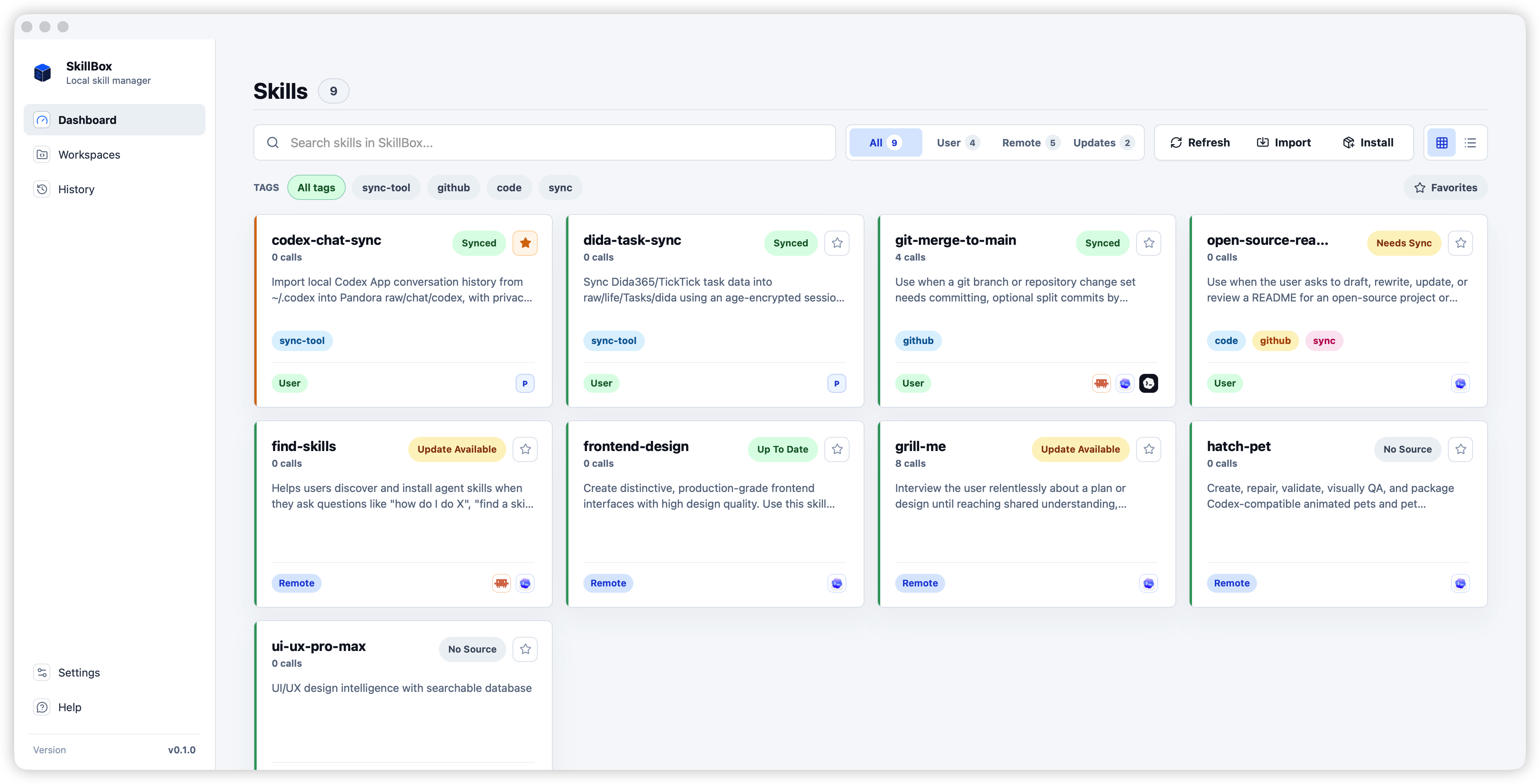1540x784 pixels.
Task: Click Update Available badge on find-skills
Action: pyautogui.click(x=457, y=449)
